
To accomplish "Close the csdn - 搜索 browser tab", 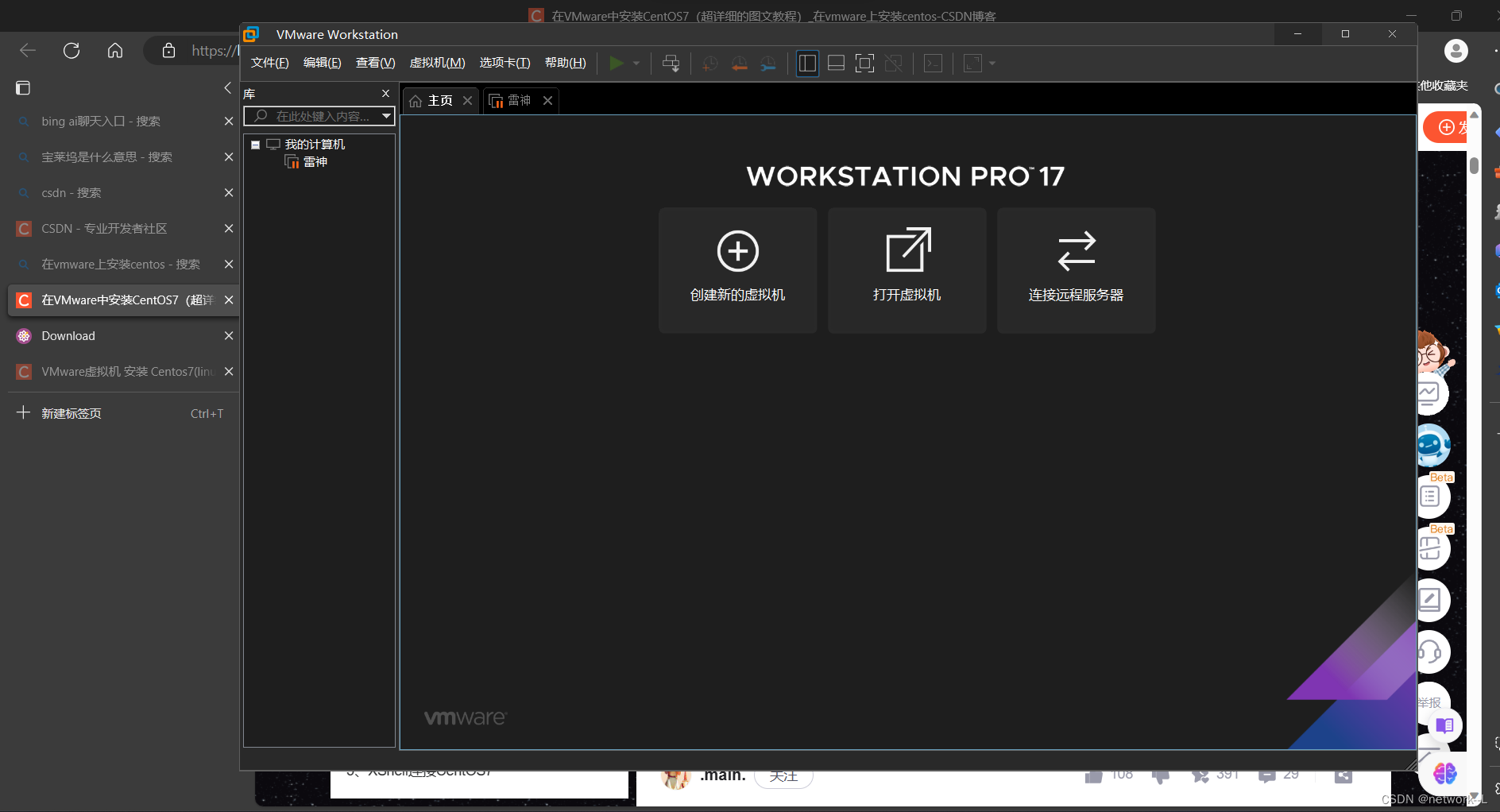I will tap(229, 193).
